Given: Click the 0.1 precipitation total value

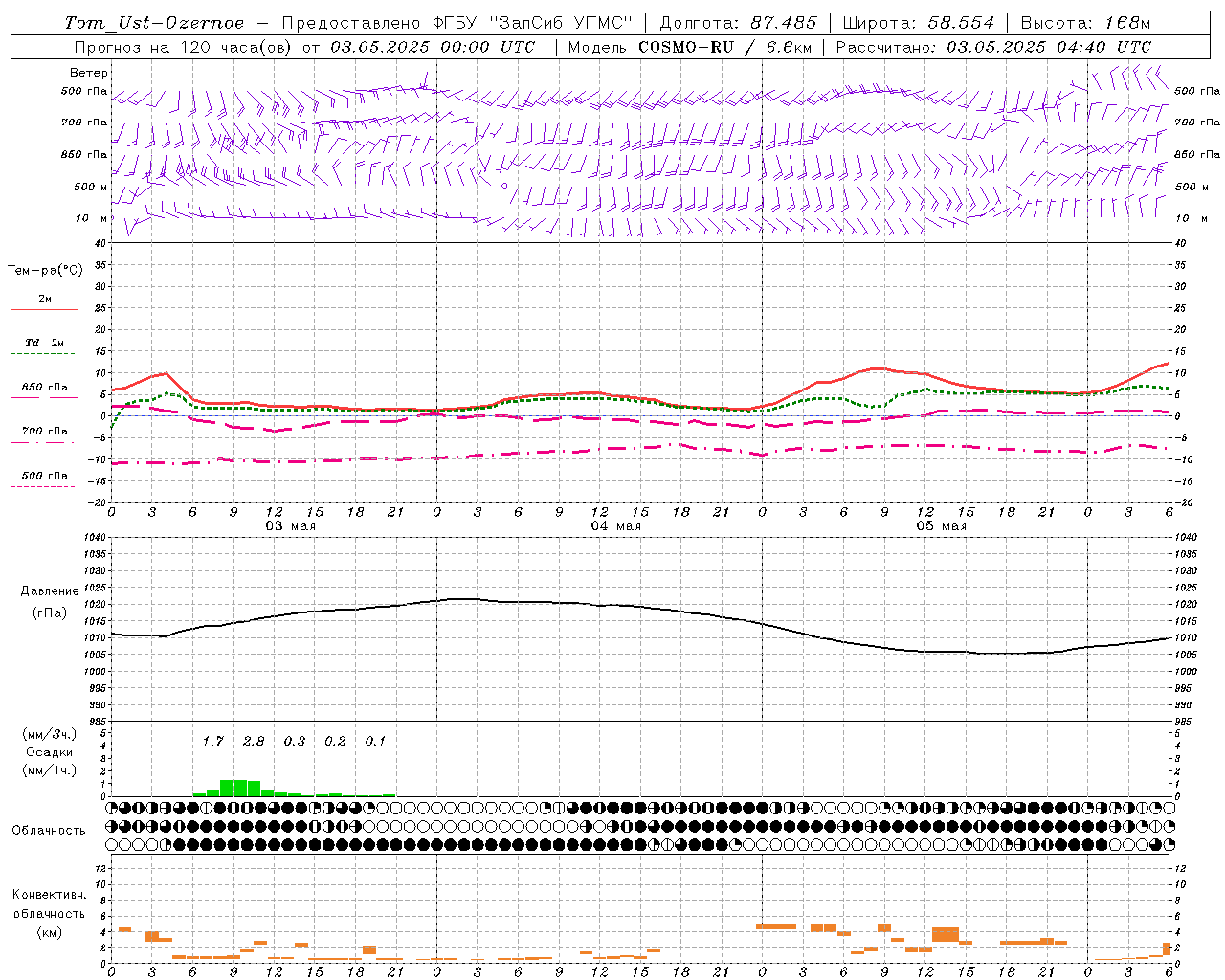Looking at the screenshot, I should coord(375,741).
